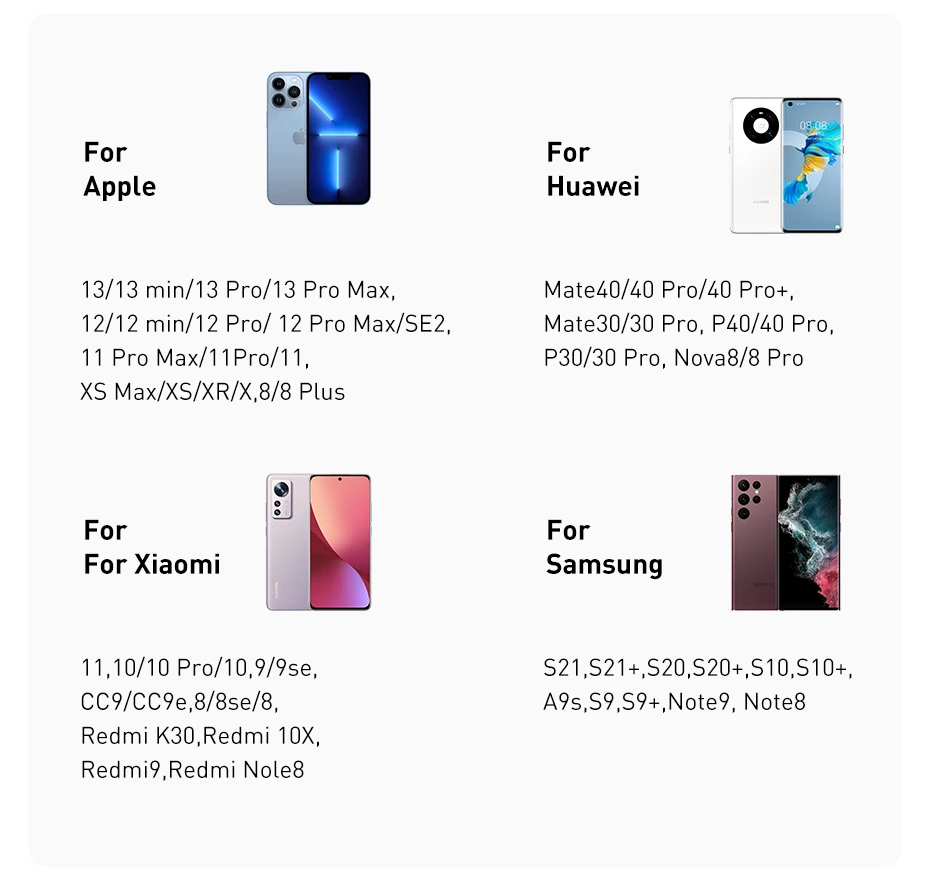Click the burgundy Samsung phone image
Viewport: 930px width, 879px height.
(786, 542)
